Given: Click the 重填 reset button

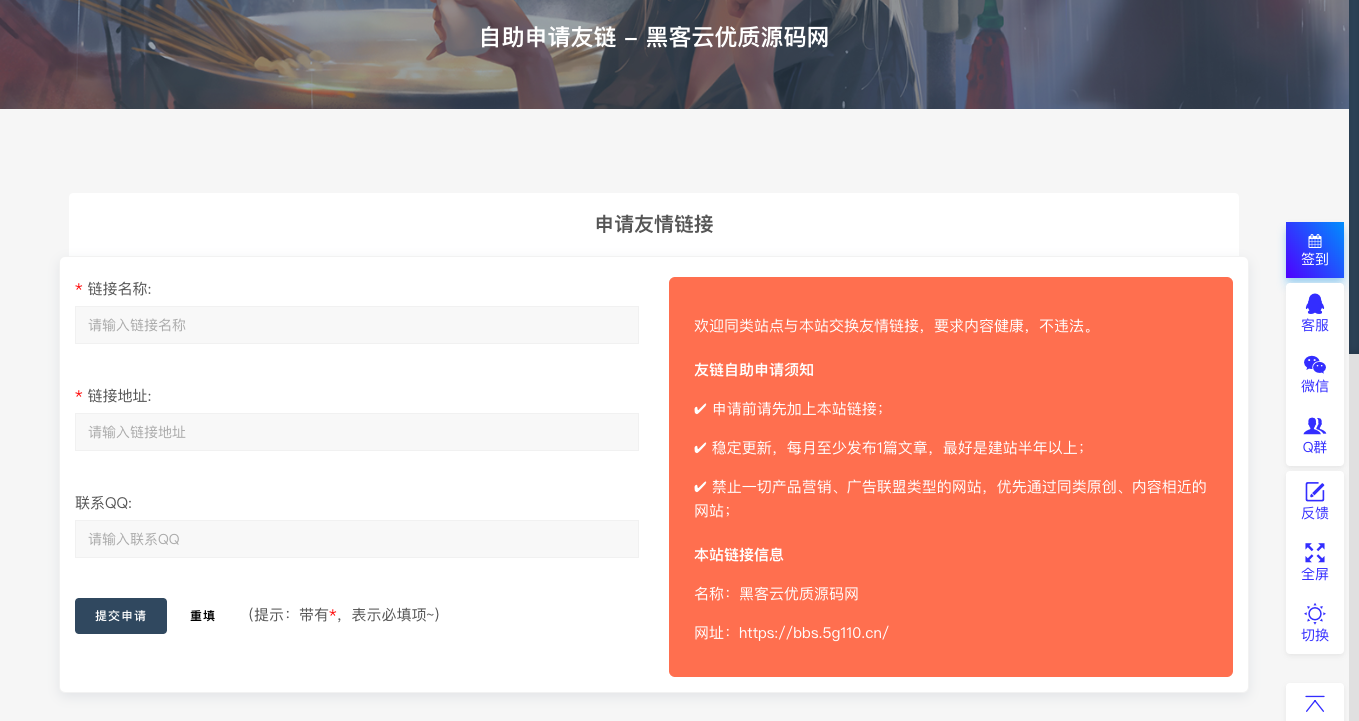Looking at the screenshot, I should [x=202, y=616].
